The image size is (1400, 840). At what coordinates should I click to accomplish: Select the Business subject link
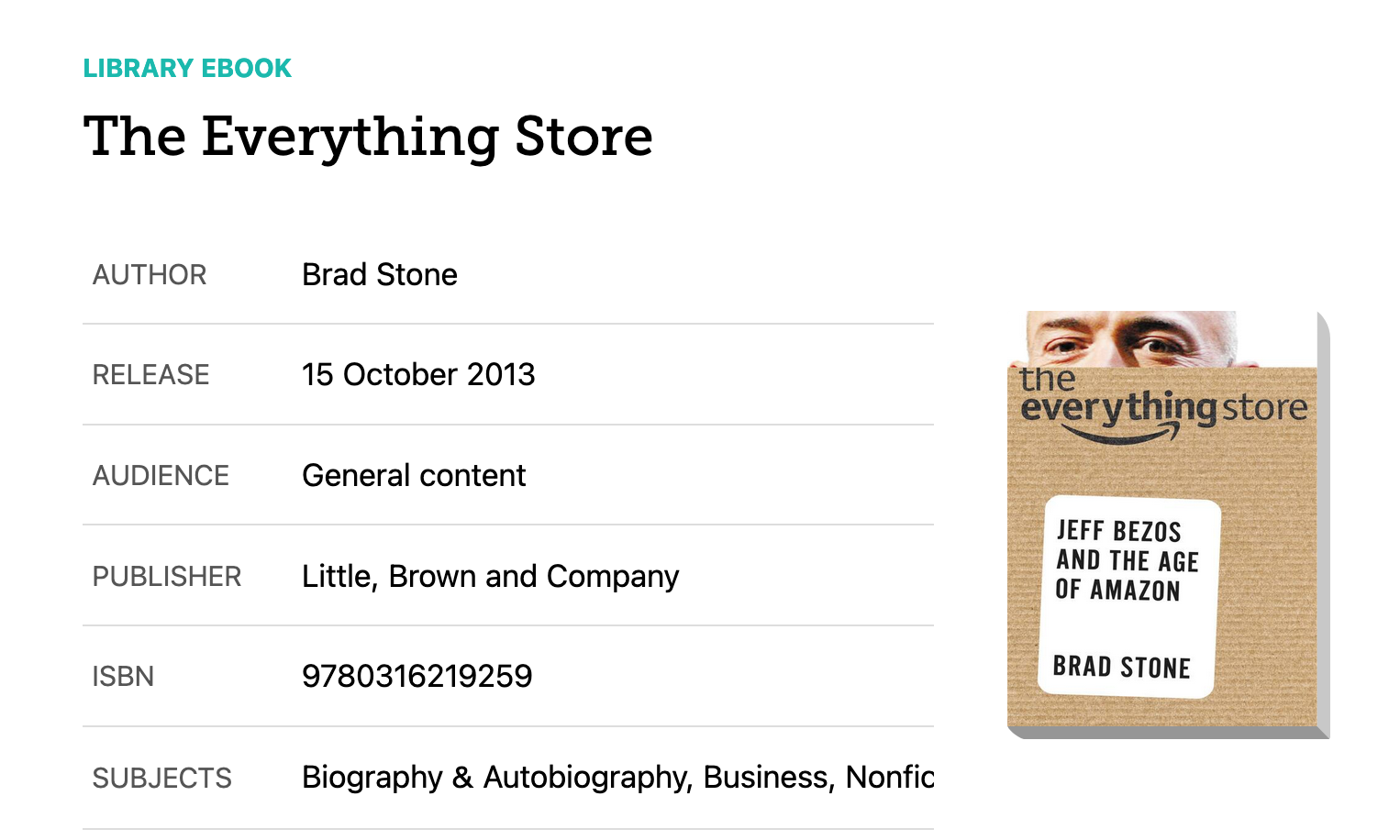pyautogui.click(x=769, y=777)
